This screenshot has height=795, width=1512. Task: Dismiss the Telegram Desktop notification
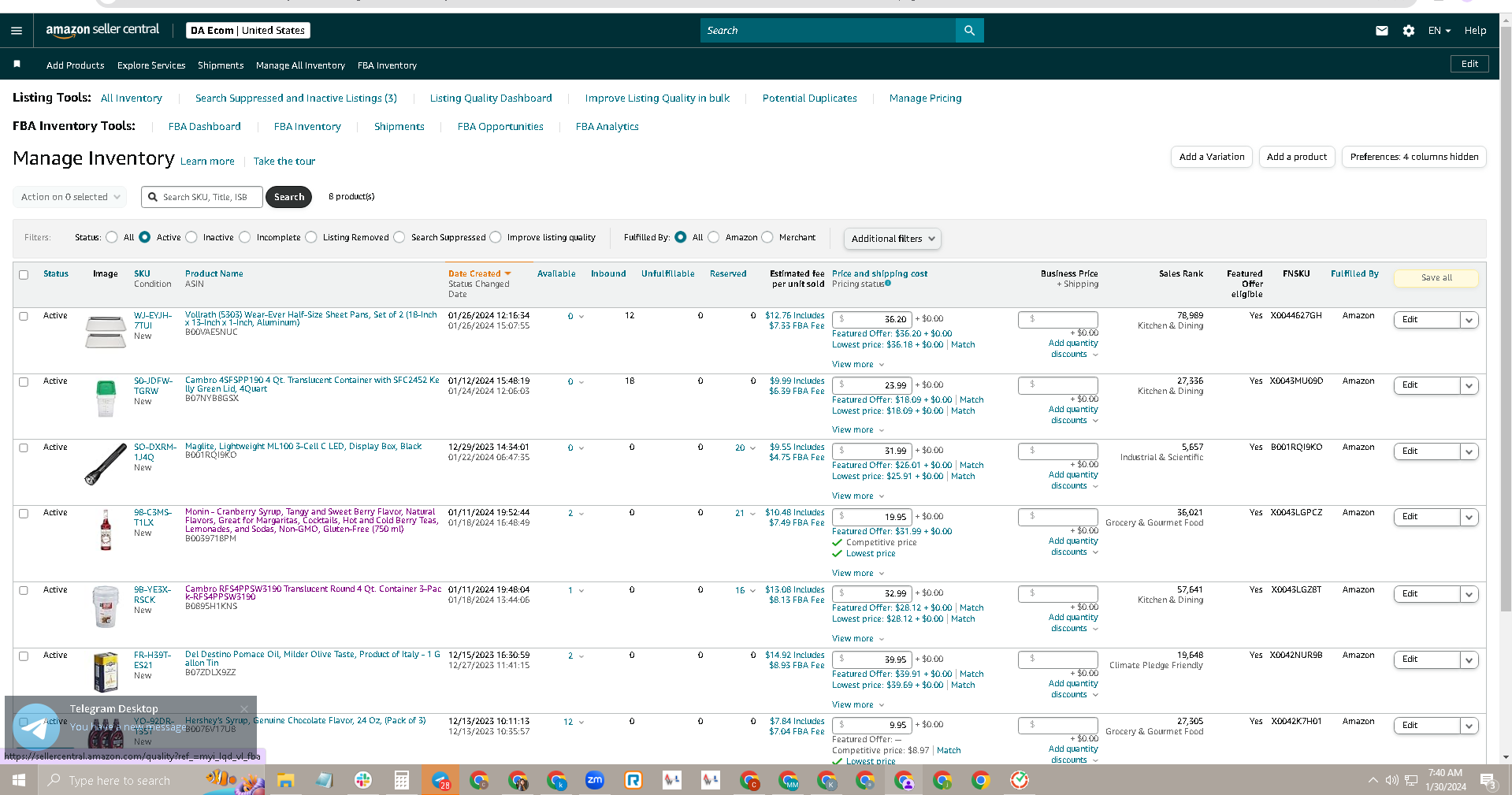click(x=244, y=708)
